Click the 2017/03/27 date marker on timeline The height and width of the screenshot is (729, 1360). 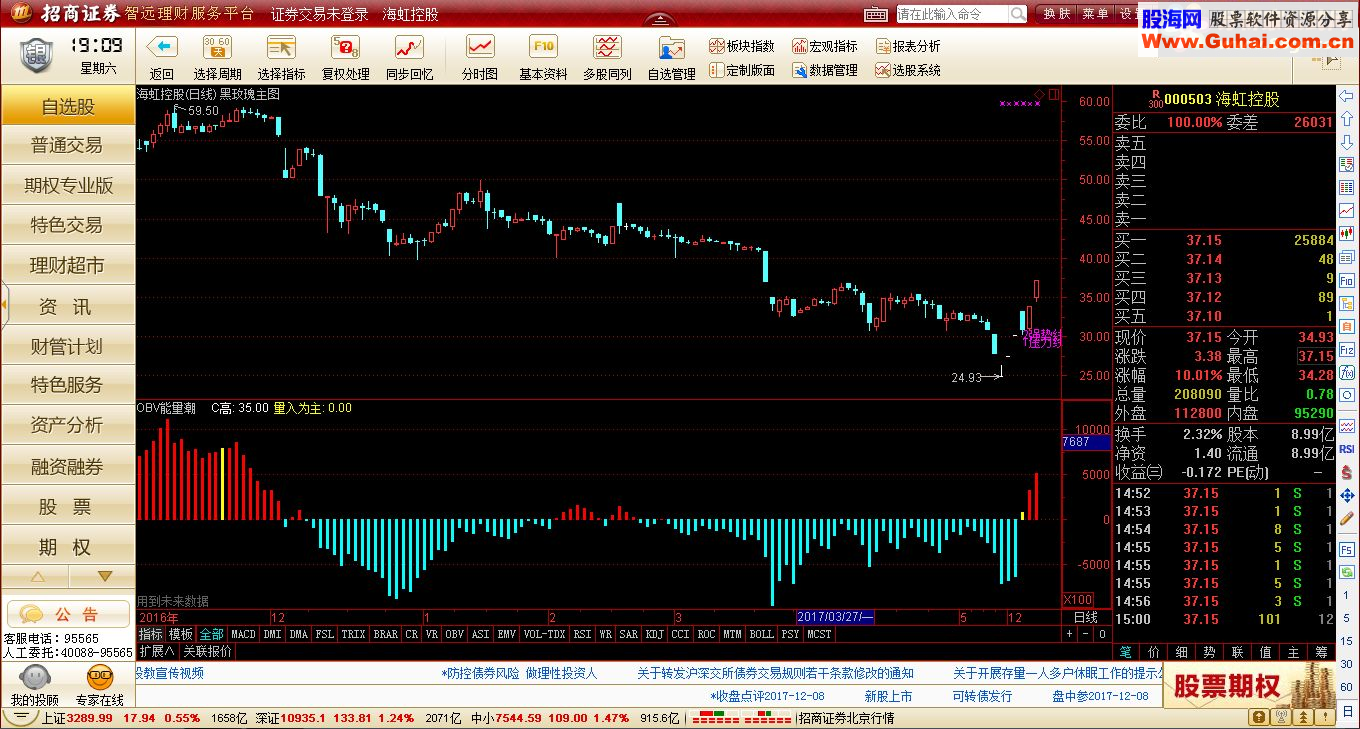pos(836,617)
